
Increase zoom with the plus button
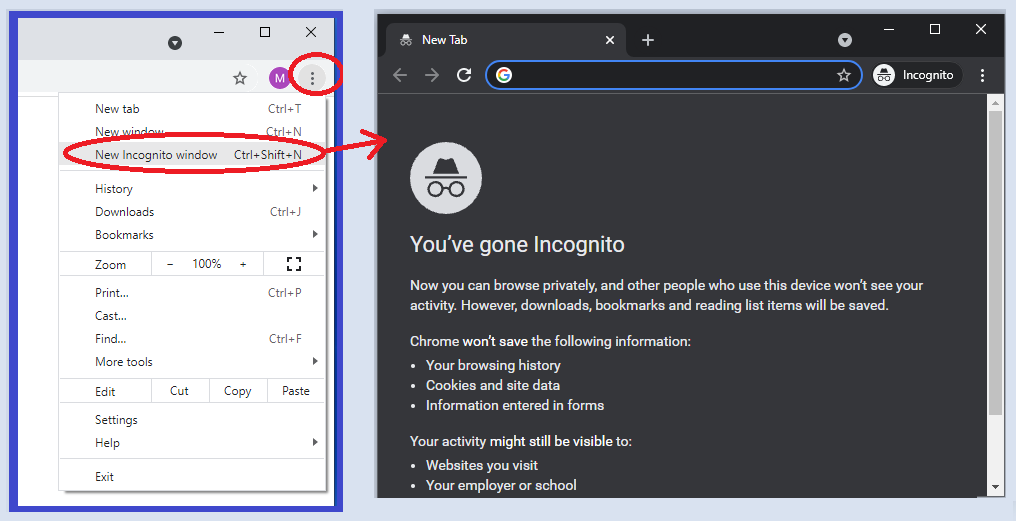pyautogui.click(x=243, y=264)
